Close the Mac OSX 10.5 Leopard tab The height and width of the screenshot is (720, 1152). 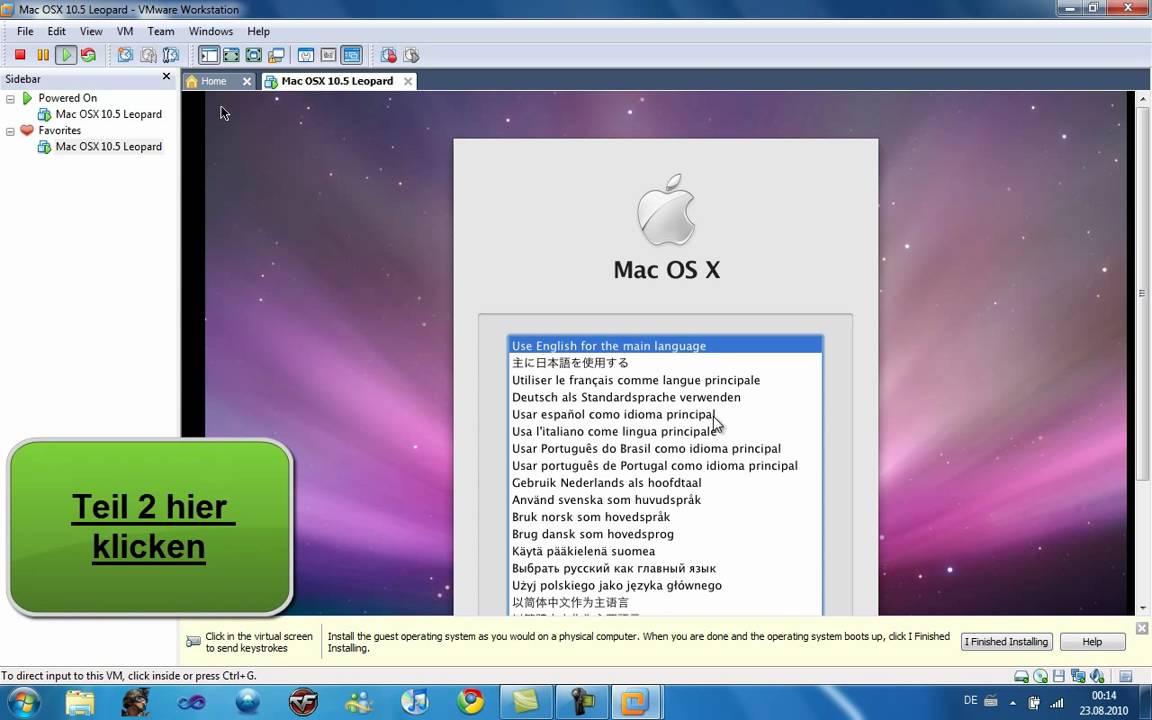(408, 82)
